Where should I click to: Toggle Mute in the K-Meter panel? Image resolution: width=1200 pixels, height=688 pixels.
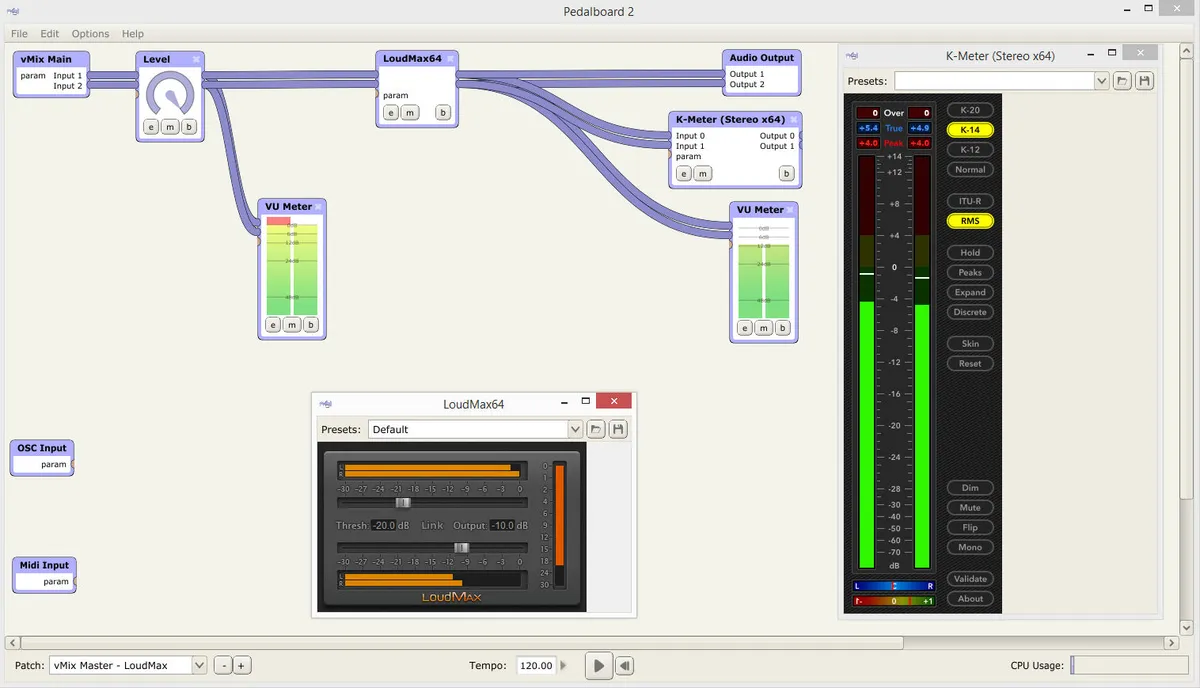tap(969, 508)
